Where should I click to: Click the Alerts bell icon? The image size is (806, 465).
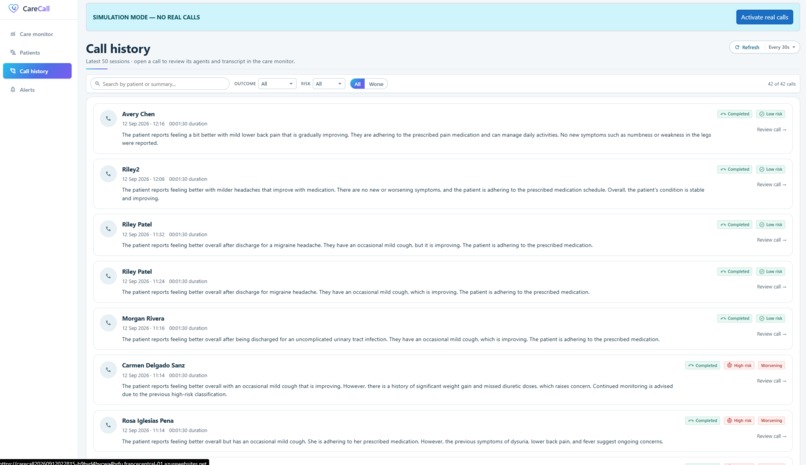click(13, 89)
